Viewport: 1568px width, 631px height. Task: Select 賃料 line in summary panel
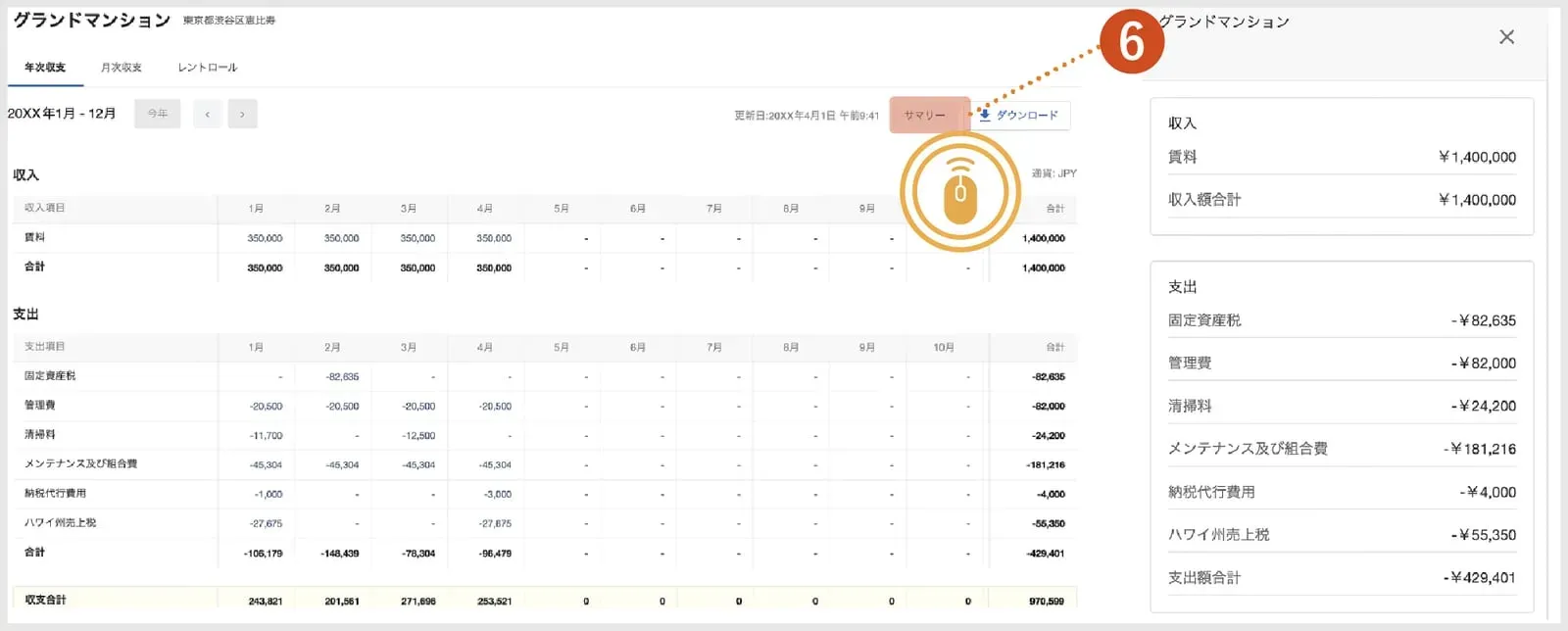click(1342, 157)
